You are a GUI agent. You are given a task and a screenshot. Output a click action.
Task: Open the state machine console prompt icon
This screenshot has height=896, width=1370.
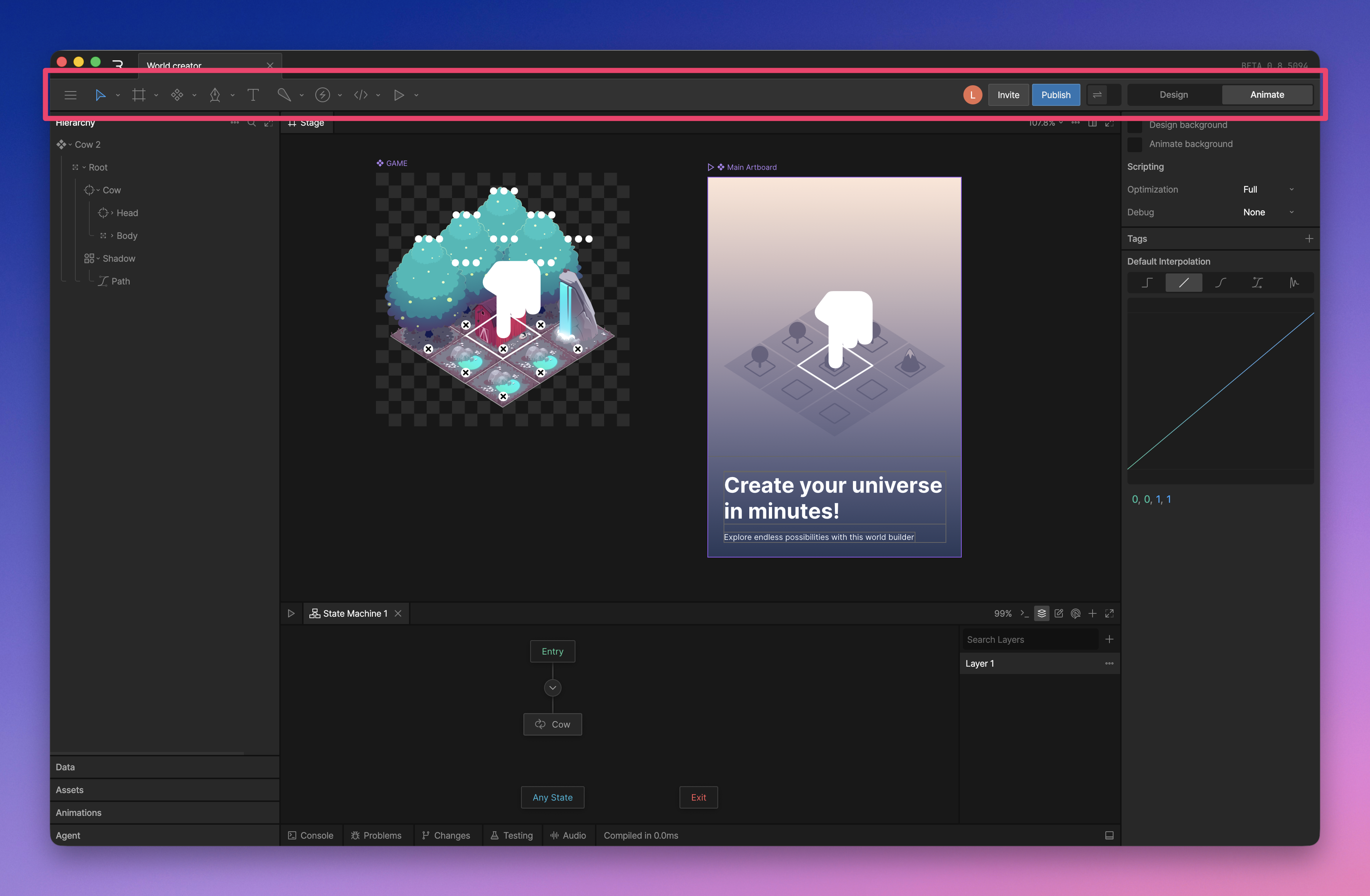tap(1024, 613)
